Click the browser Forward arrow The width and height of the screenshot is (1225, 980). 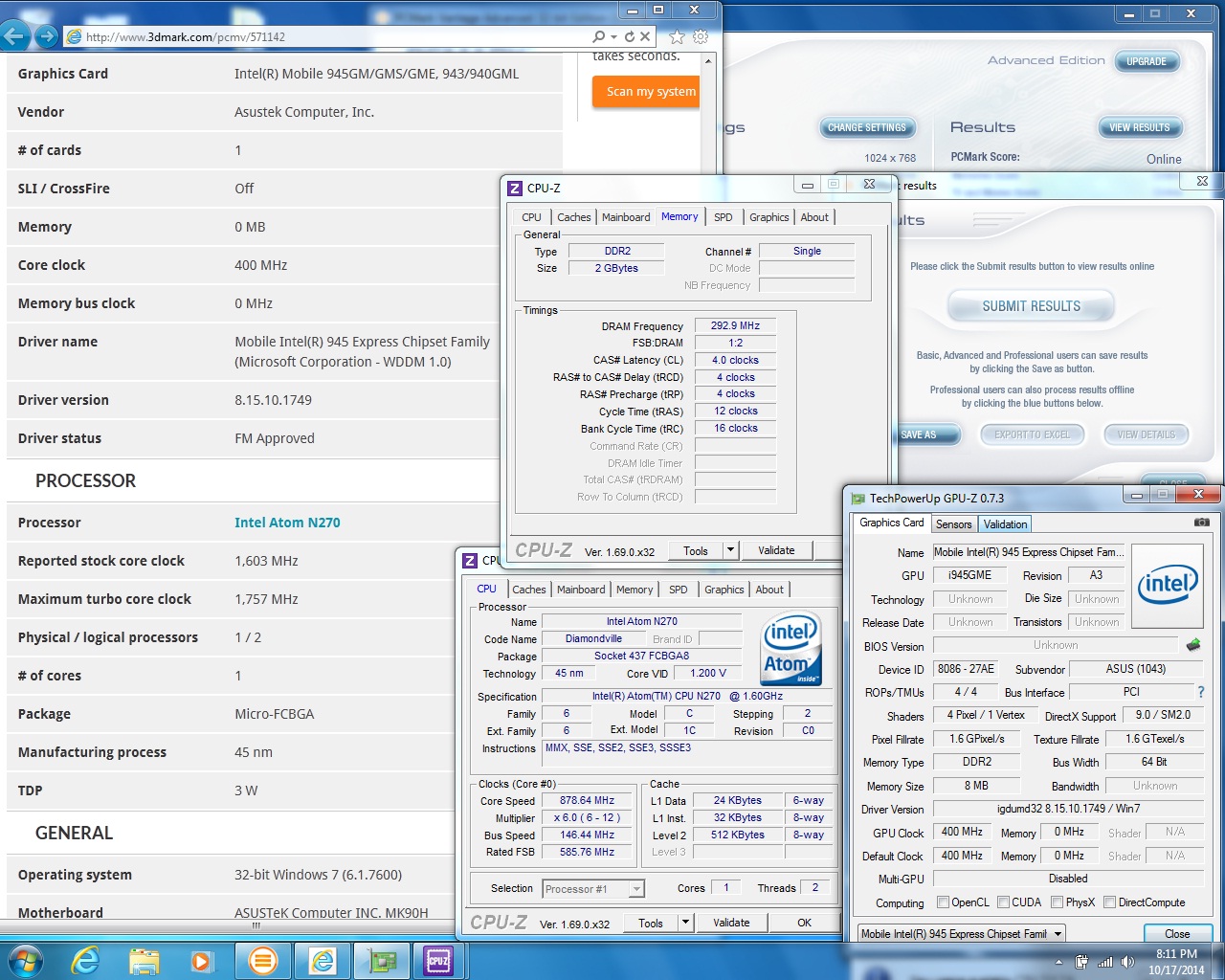(45, 36)
